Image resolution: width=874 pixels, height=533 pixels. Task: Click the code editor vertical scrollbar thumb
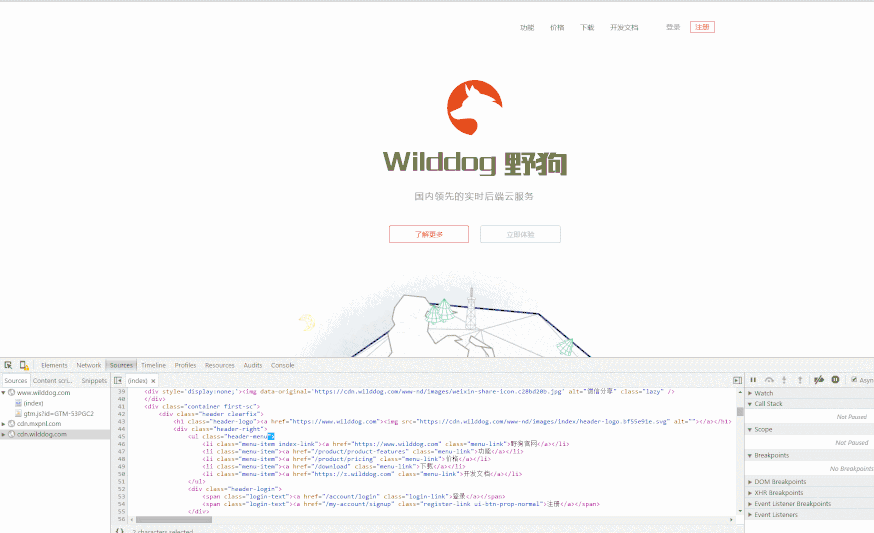pyautogui.click(x=740, y=411)
